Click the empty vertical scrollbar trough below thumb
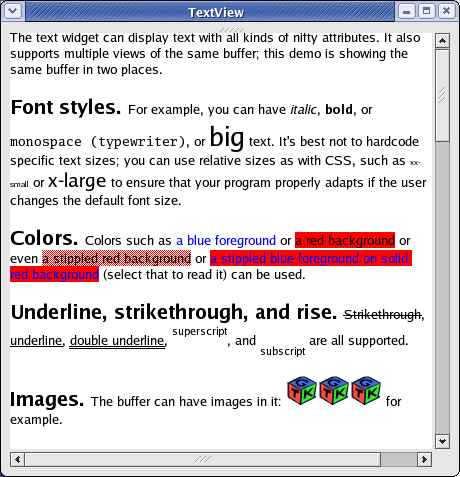 coord(442,288)
